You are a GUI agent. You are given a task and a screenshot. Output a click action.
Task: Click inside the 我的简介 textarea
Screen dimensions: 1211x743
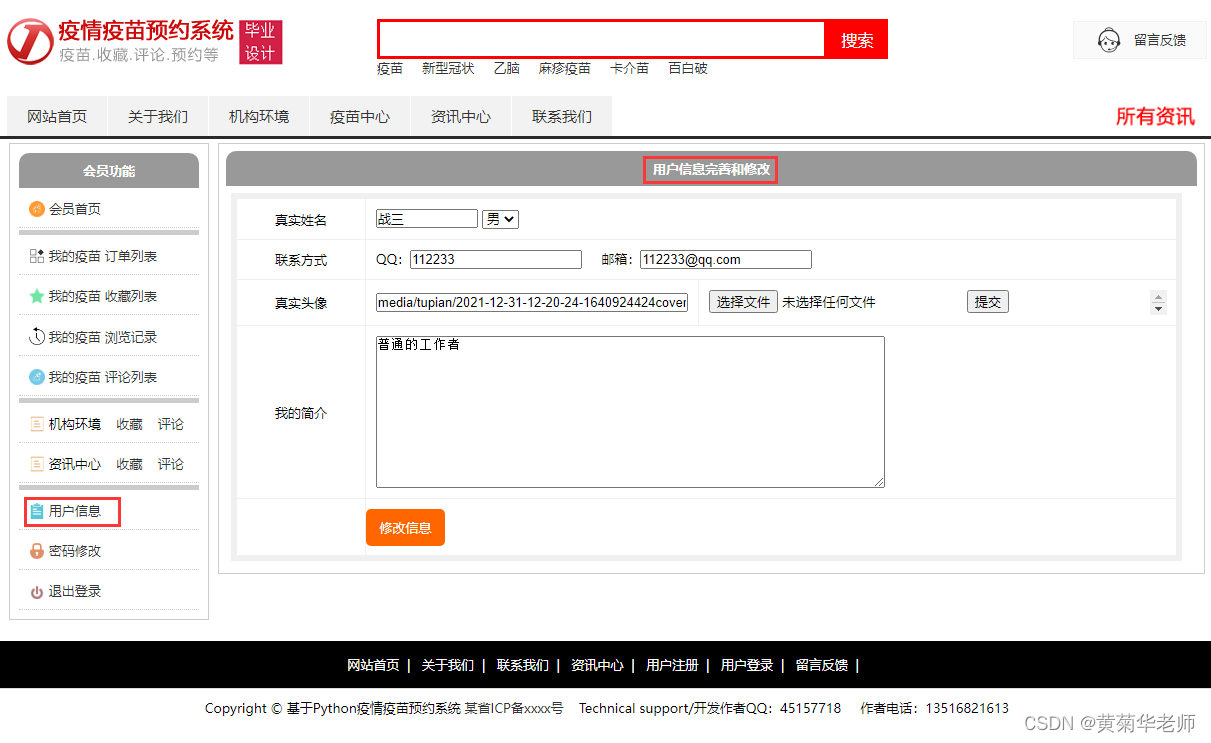tap(630, 412)
